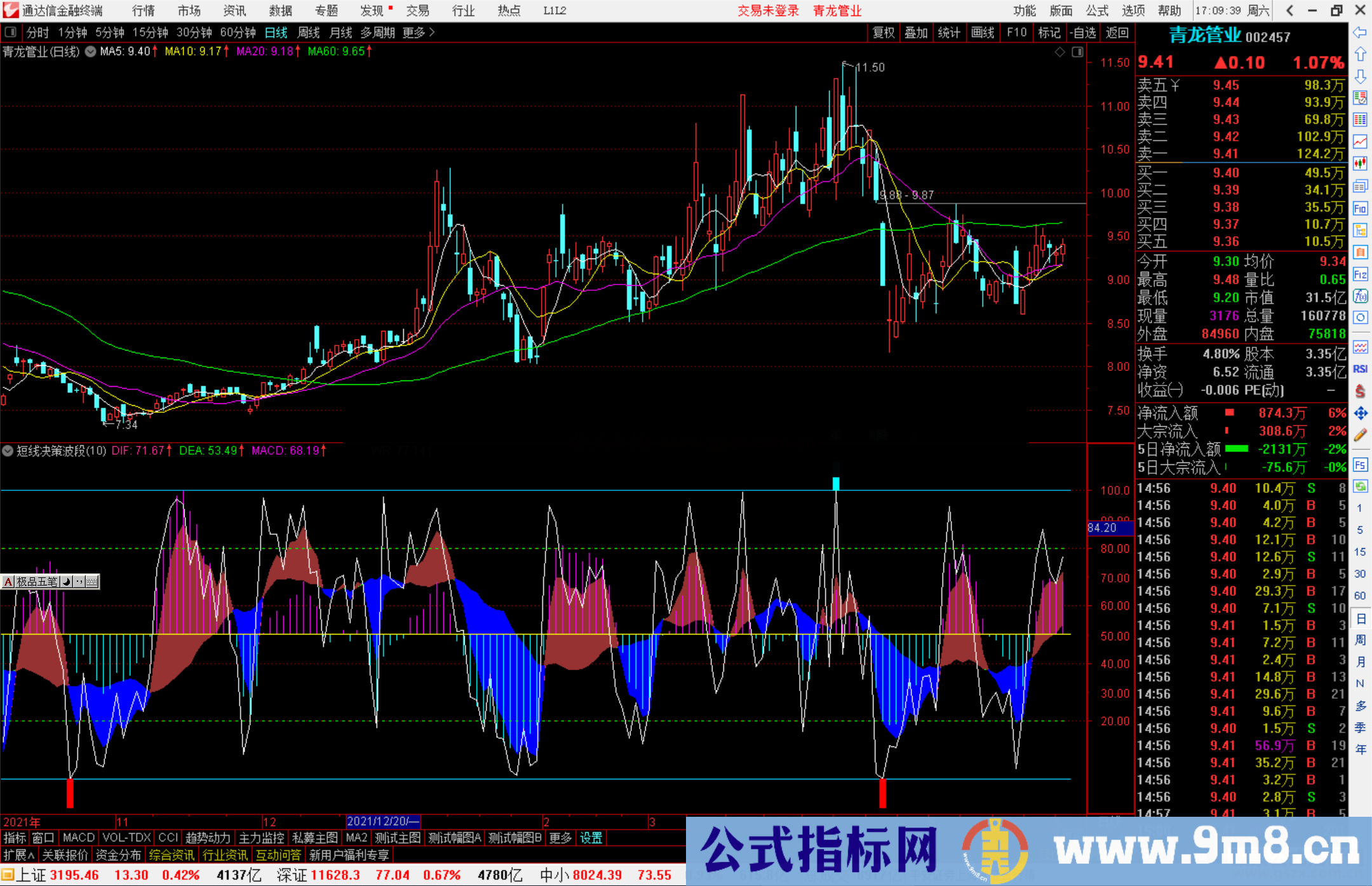Toggle the diamond marker near chart top-right
Viewport: 1372px width, 886px height.
pyautogui.click(x=1059, y=52)
